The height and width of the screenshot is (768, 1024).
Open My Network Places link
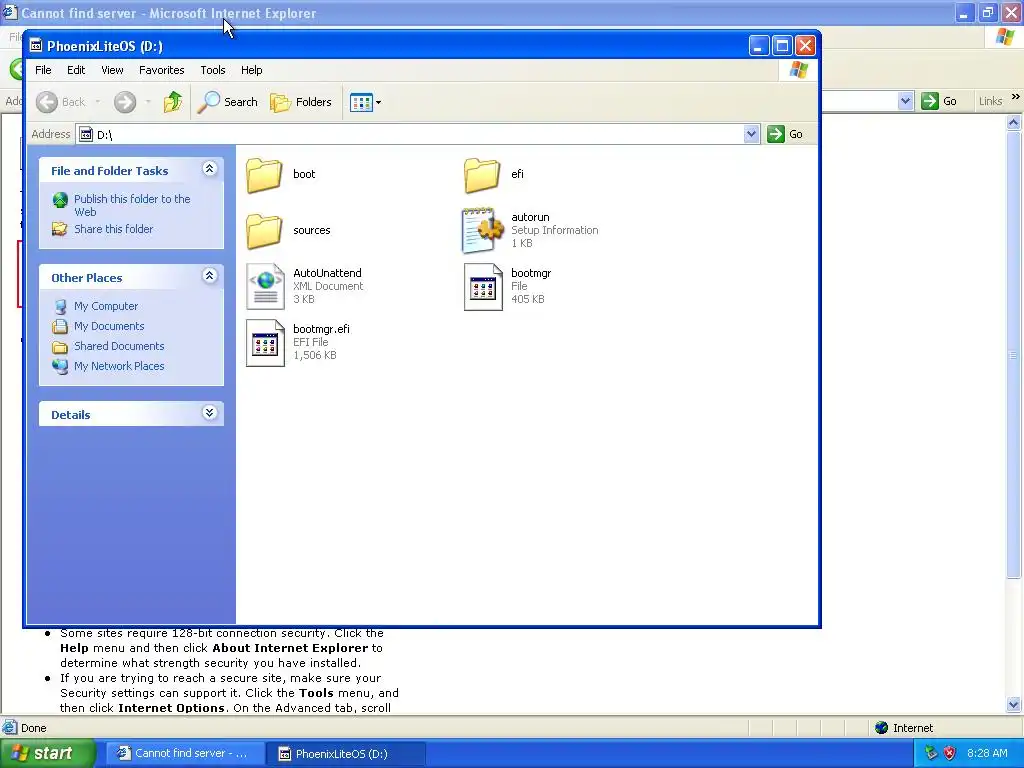[x=119, y=366]
